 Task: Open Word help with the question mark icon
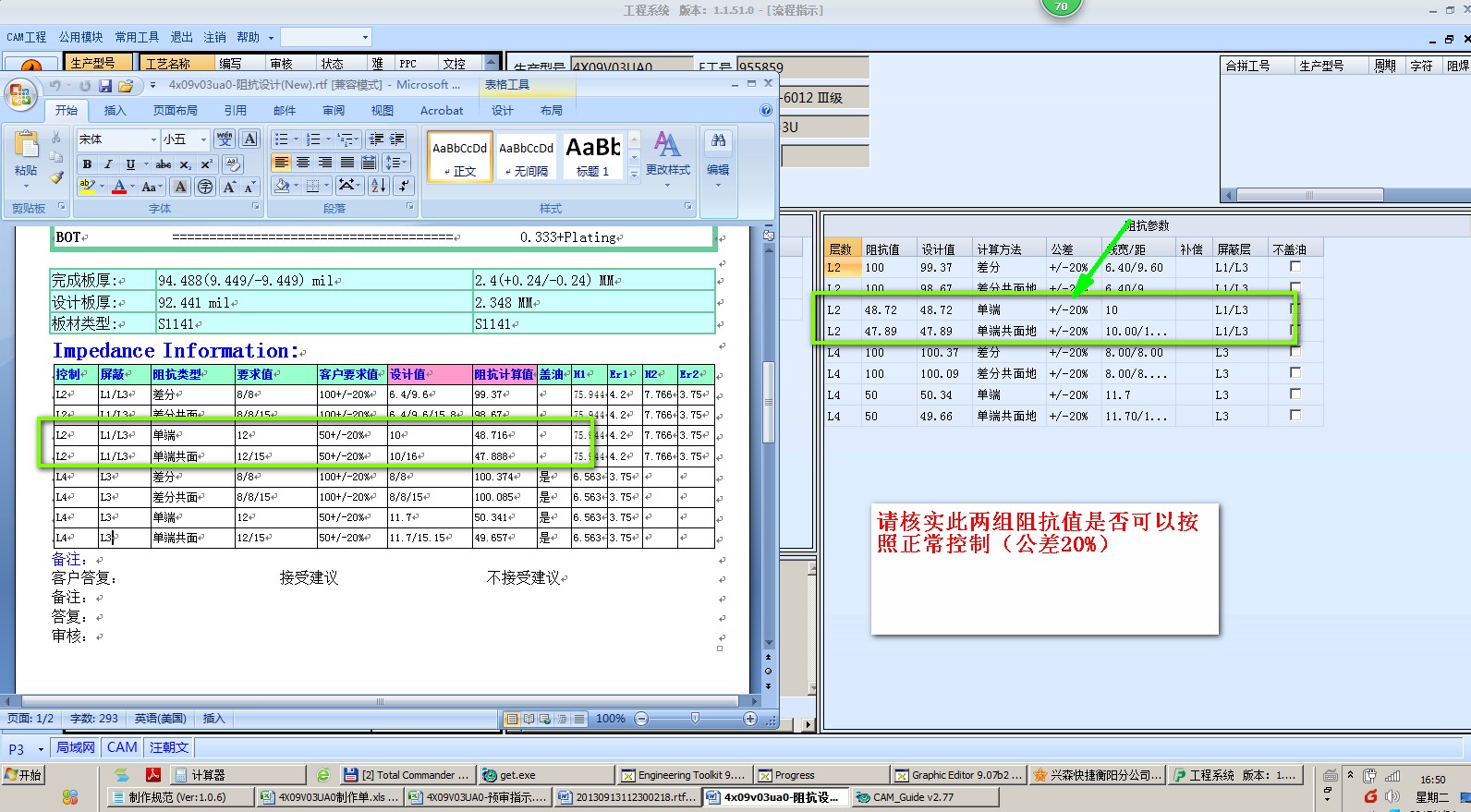[765, 110]
